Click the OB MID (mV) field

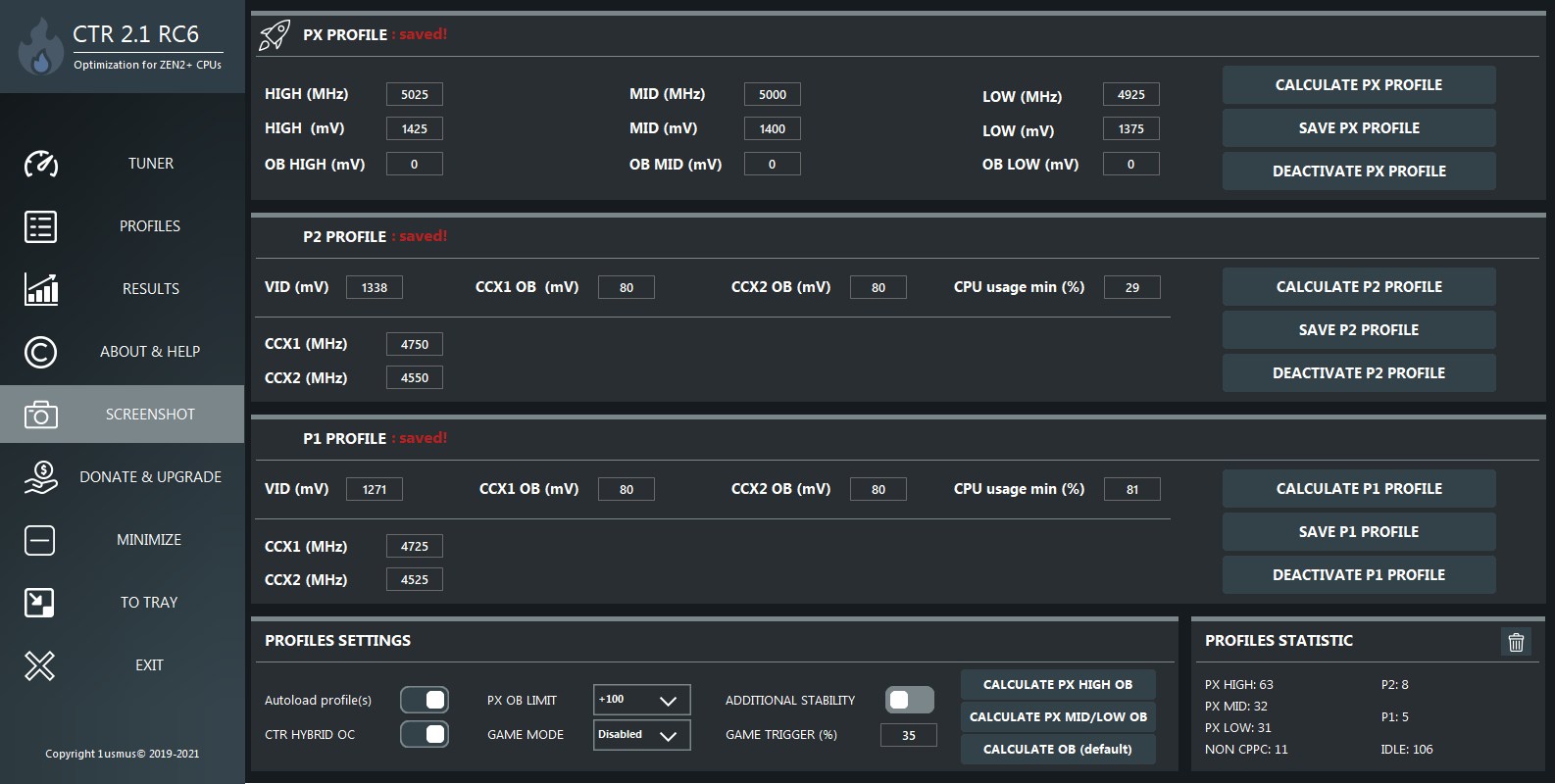(773, 164)
